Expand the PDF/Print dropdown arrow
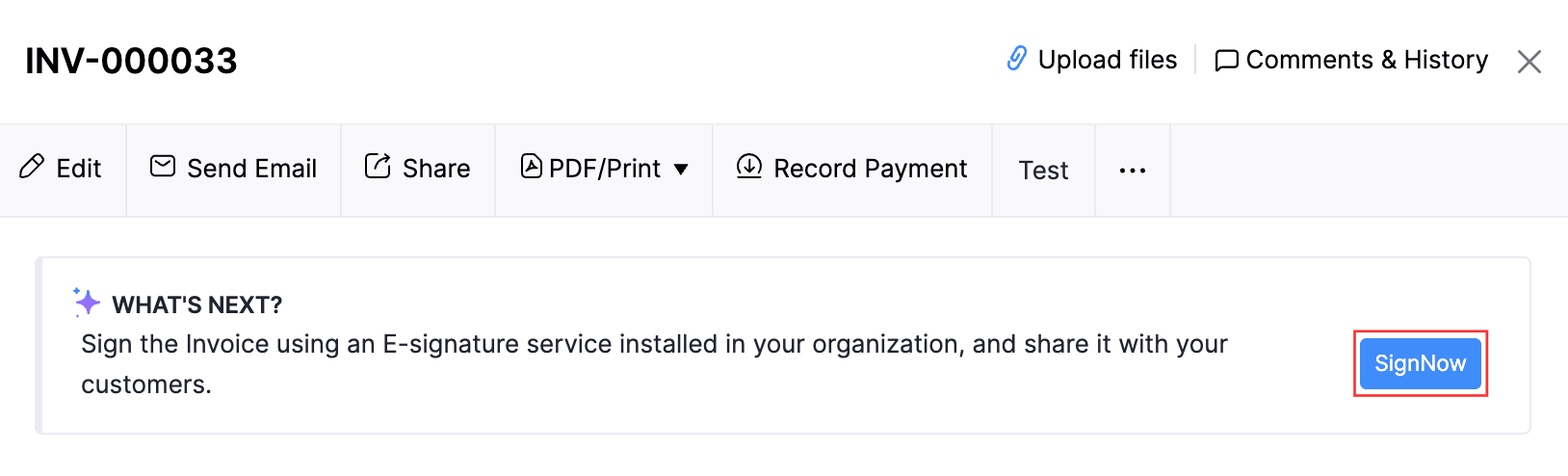Screen dimensions: 1568x476 (681, 170)
